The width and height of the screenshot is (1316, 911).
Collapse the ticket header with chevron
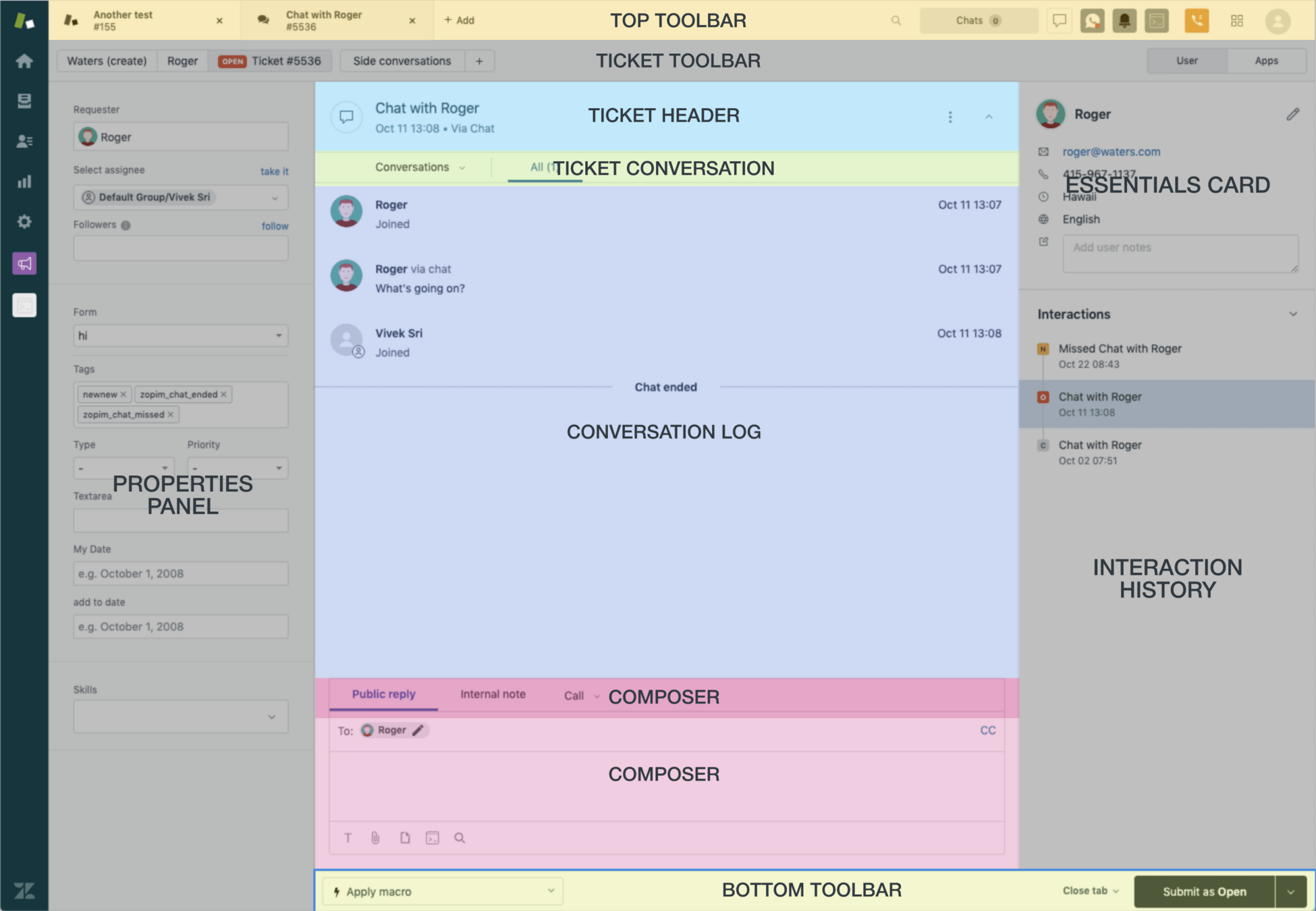(x=989, y=117)
